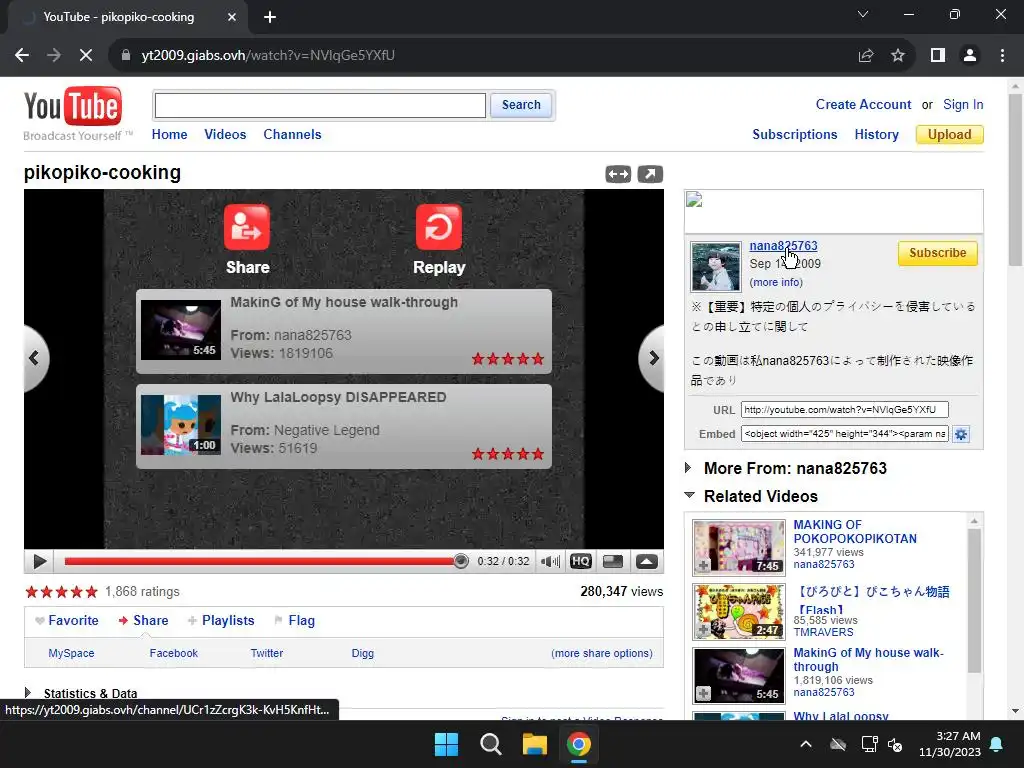Open video in full-size pop-out icon
This screenshot has width=1024, height=768.
coord(650,174)
